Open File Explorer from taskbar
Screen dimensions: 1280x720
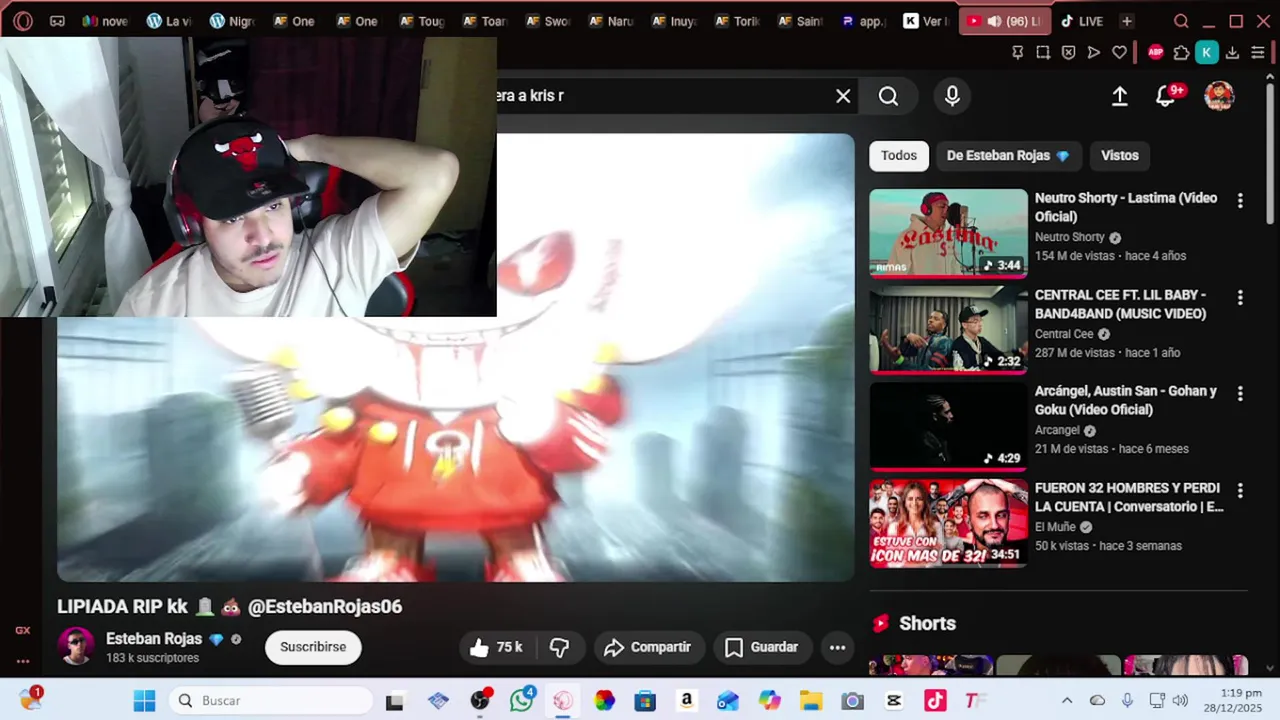point(810,700)
